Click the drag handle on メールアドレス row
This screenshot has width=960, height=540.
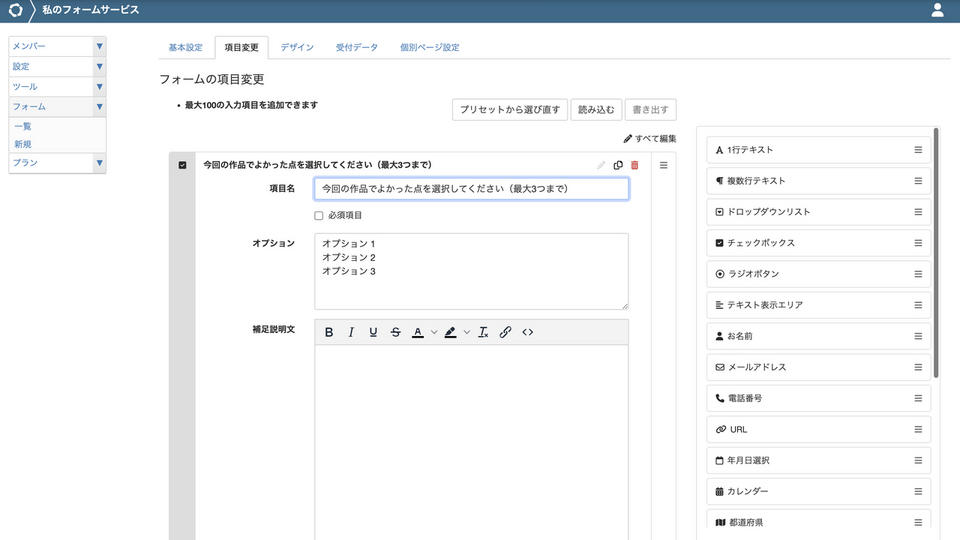pyautogui.click(x=918, y=367)
